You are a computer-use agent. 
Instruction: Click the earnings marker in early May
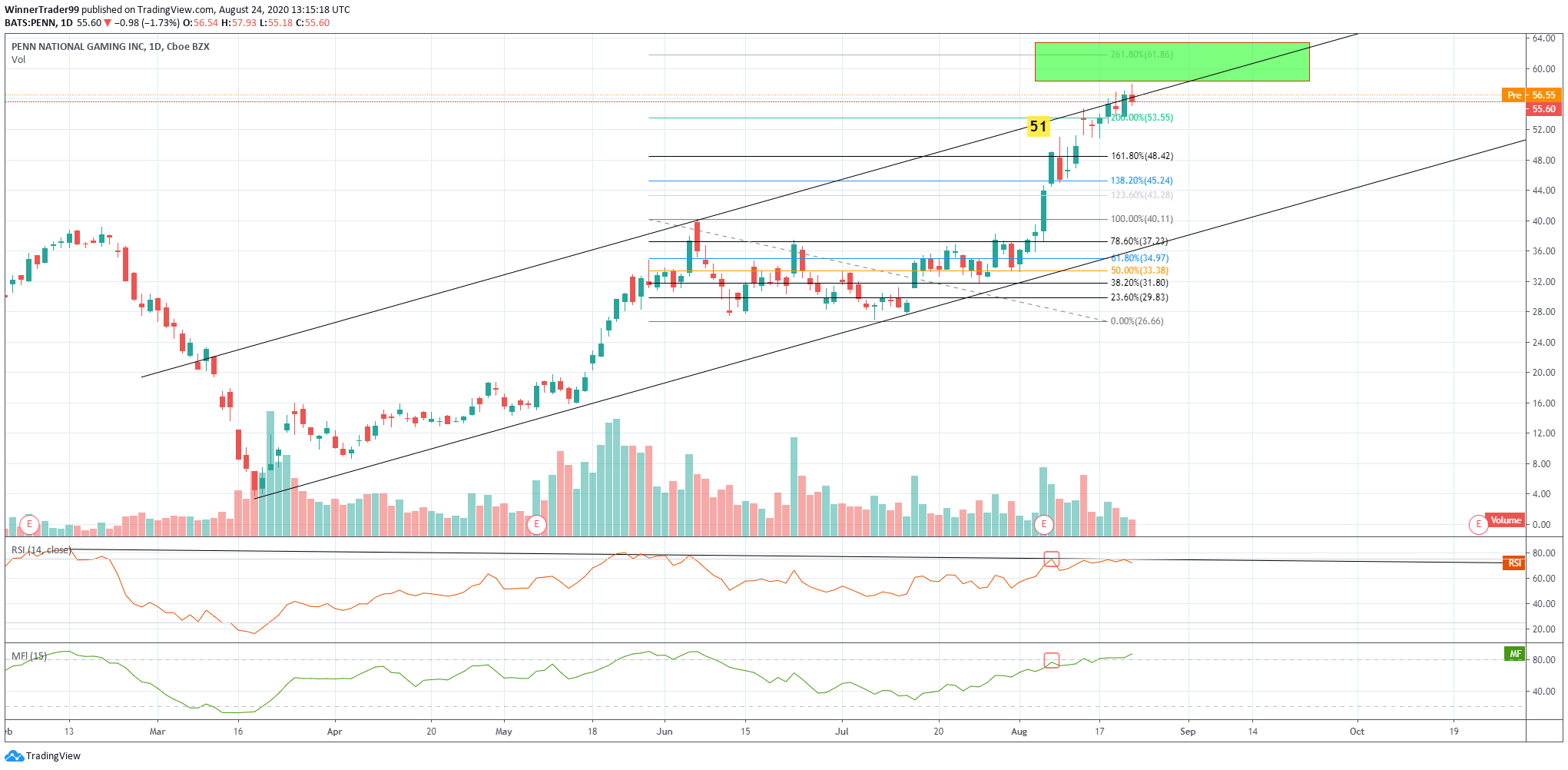[536, 525]
